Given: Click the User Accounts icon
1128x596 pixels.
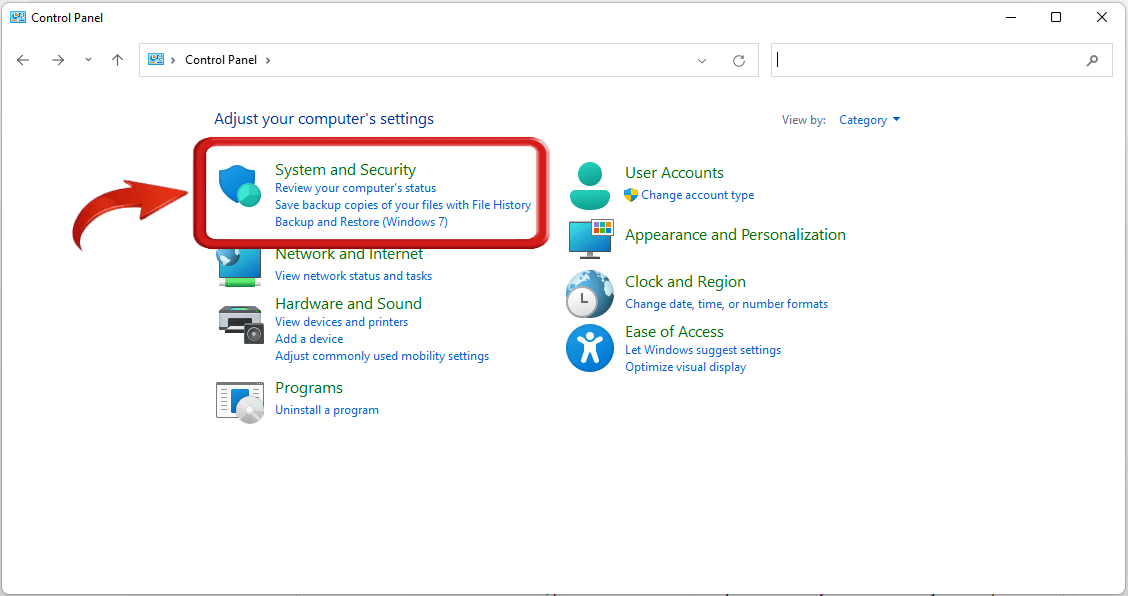Looking at the screenshot, I should point(589,185).
